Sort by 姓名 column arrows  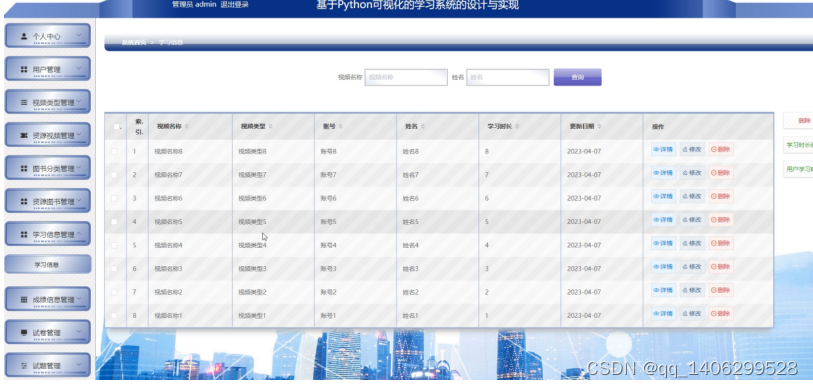coord(423,126)
